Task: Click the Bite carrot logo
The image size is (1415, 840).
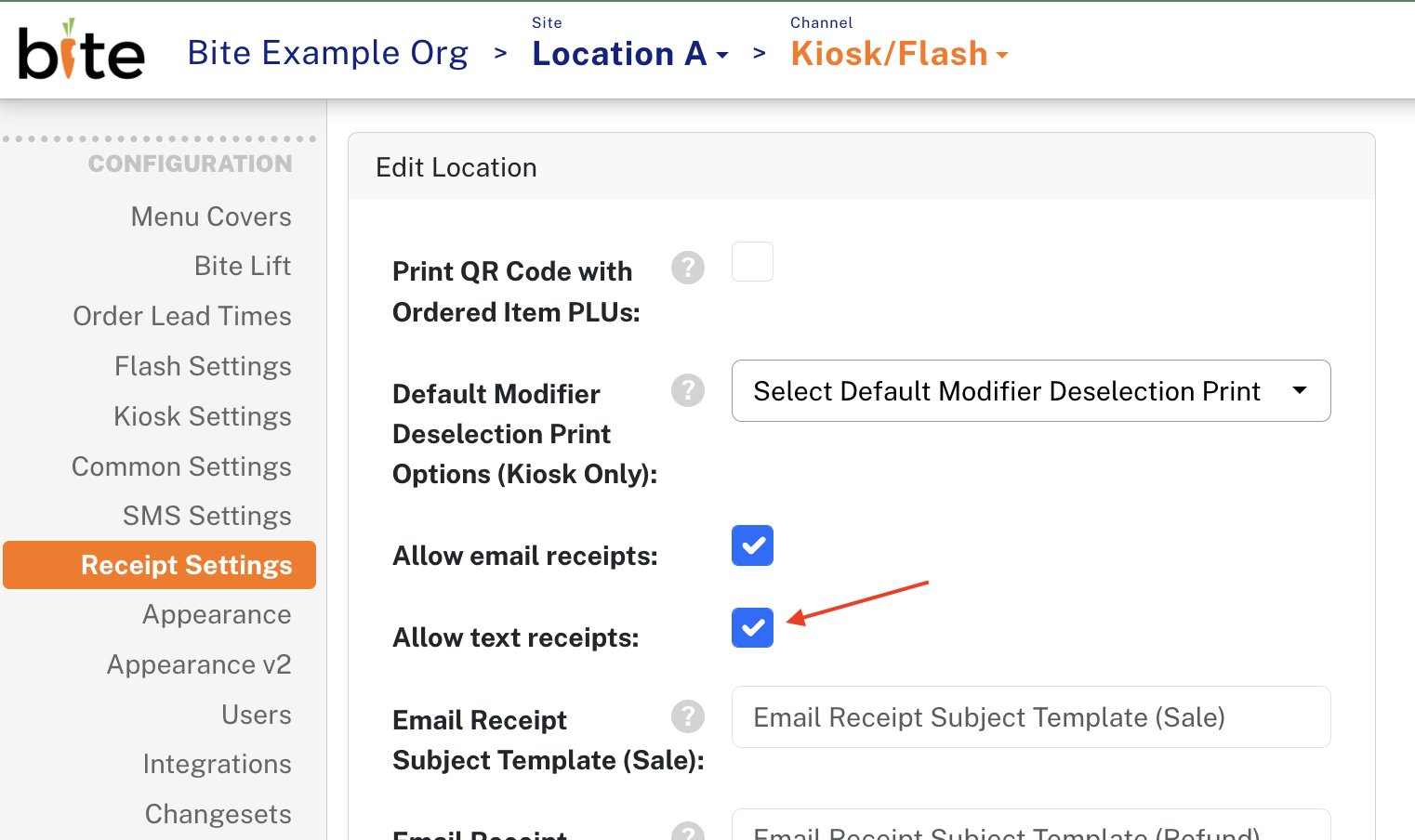Action: pyautogui.click(x=81, y=49)
